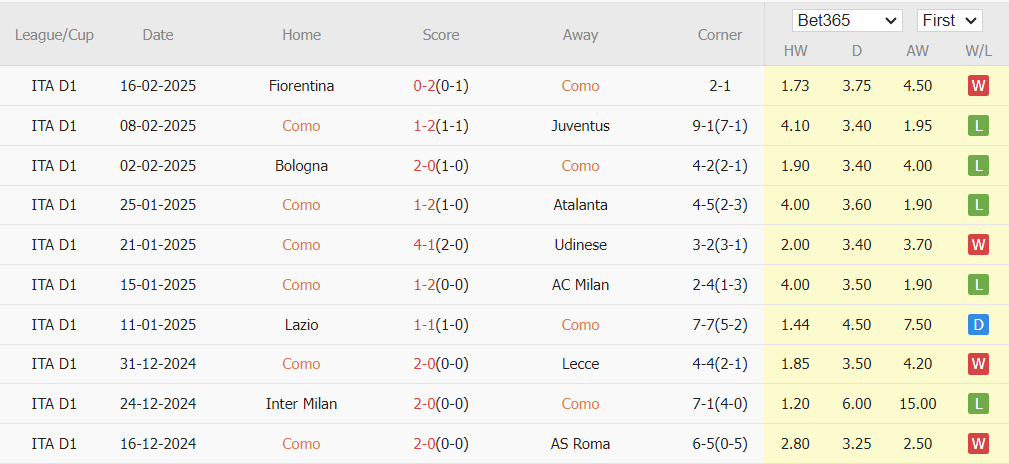
Task: Click the 15.00 away odds for Inter Milan
Action: pyautogui.click(x=918, y=404)
